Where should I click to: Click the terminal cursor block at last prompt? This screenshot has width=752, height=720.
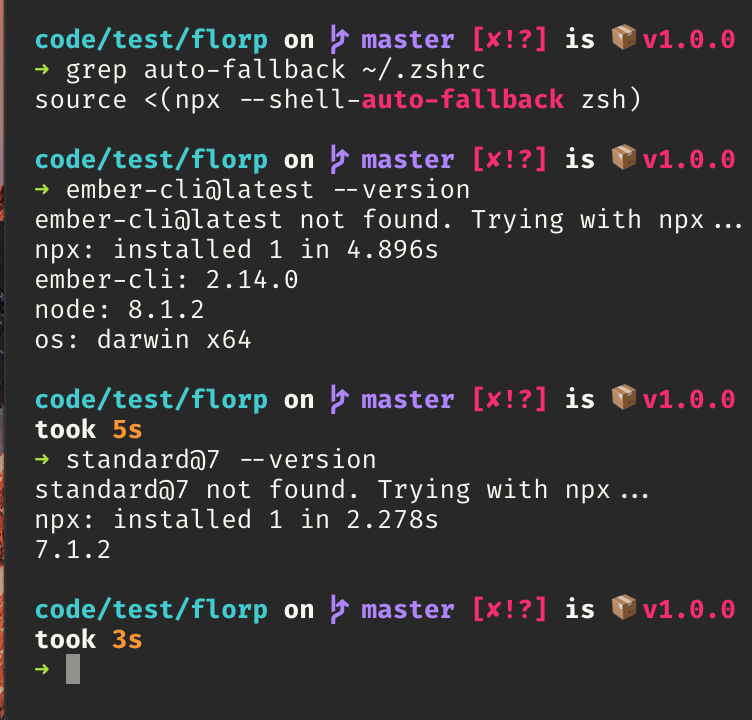pos(73,669)
